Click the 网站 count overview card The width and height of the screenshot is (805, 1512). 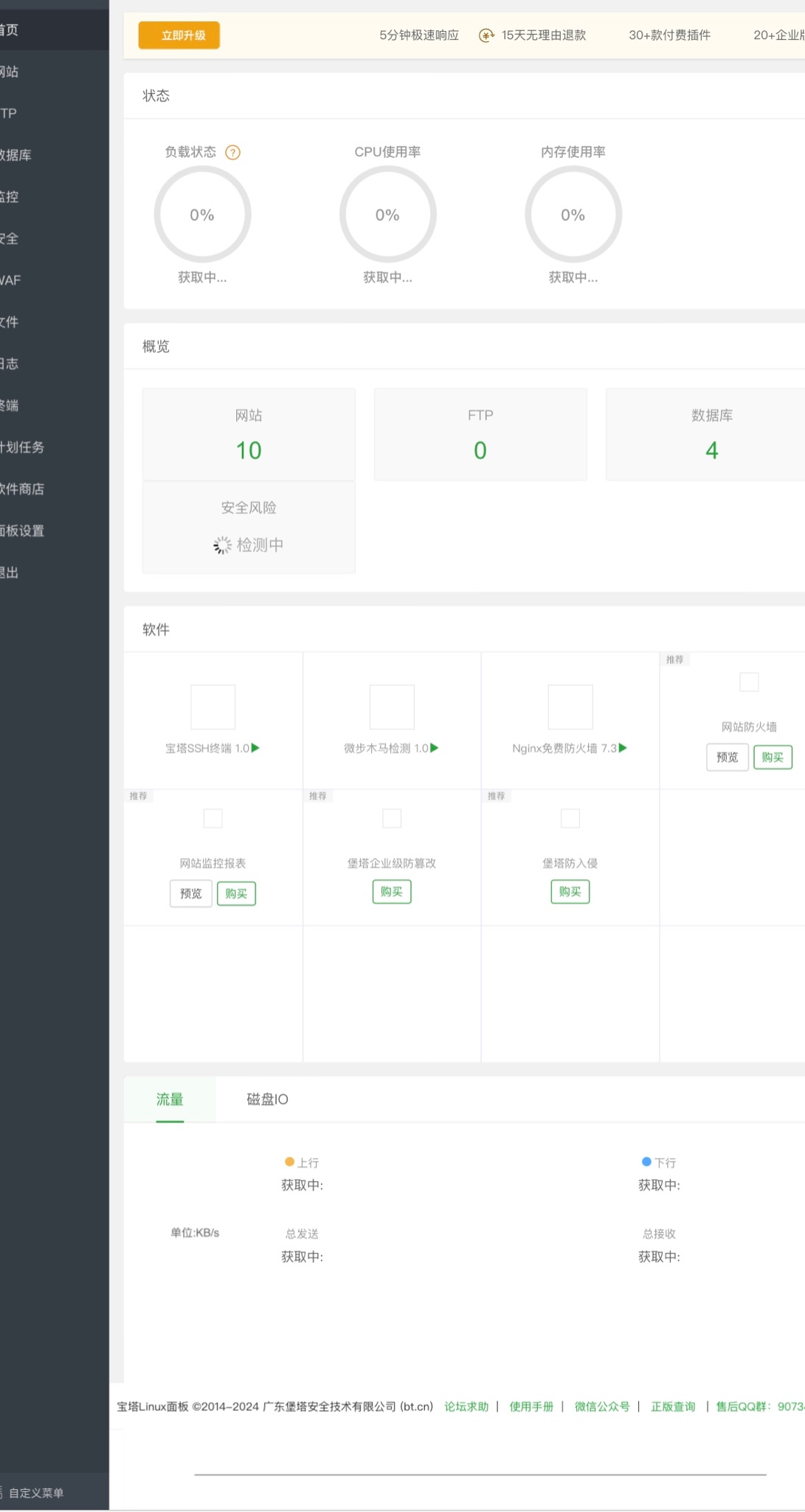point(249,434)
